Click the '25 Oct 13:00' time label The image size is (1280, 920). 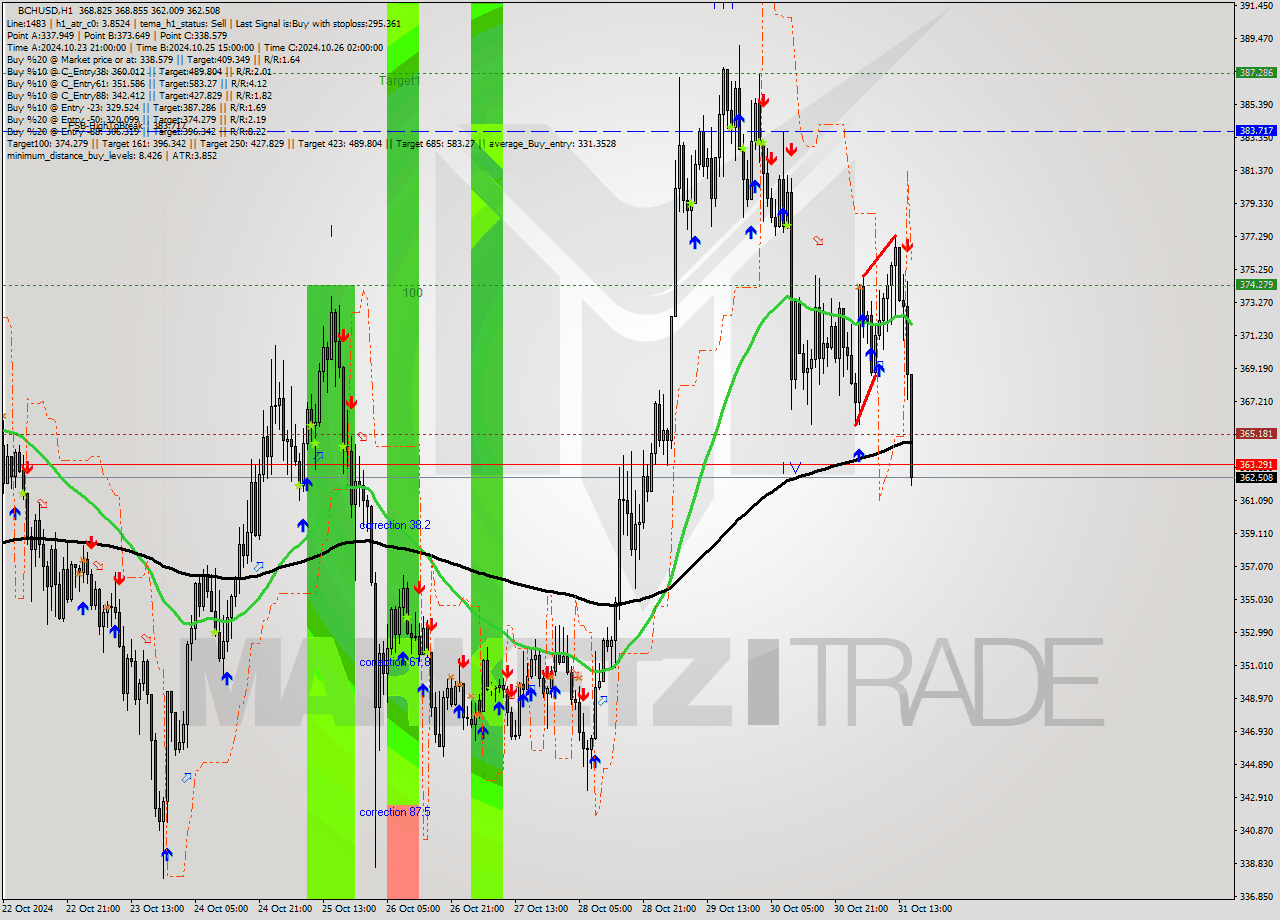click(x=349, y=909)
